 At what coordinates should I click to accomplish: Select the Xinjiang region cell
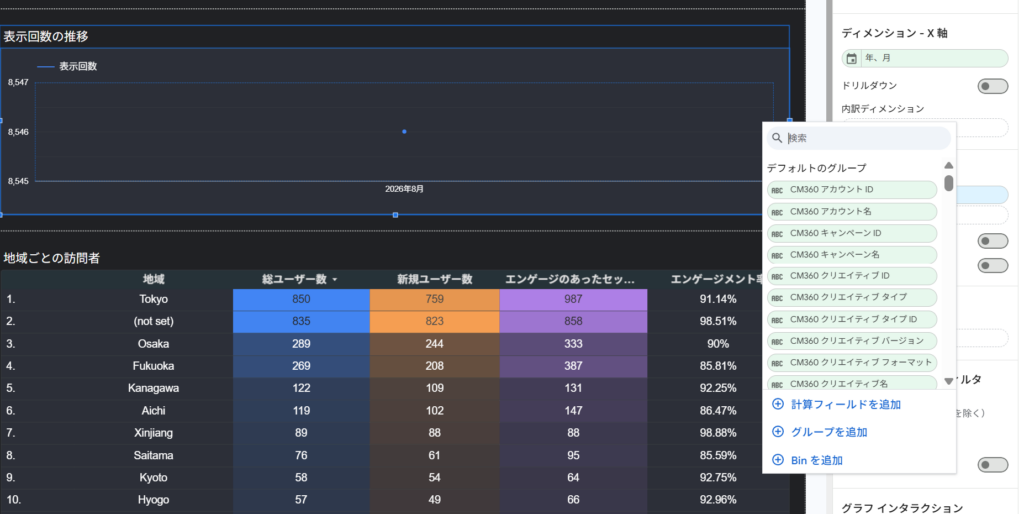pyautogui.click(x=153, y=432)
